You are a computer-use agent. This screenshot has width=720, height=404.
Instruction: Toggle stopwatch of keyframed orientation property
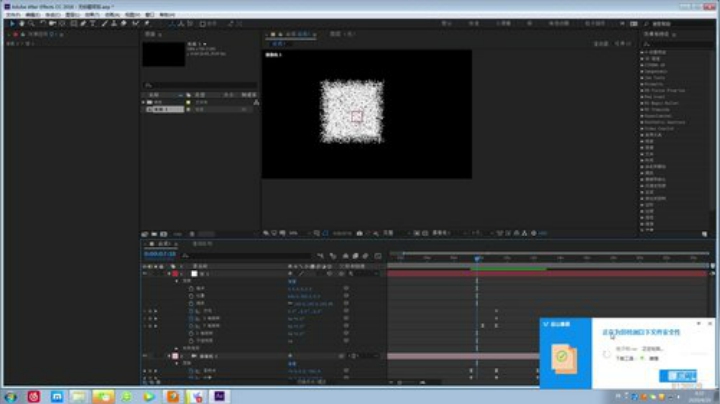tap(191, 311)
